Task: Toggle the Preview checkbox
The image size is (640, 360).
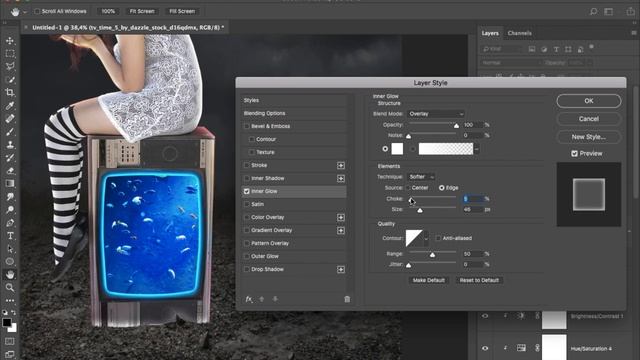Action: click(574, 153)
